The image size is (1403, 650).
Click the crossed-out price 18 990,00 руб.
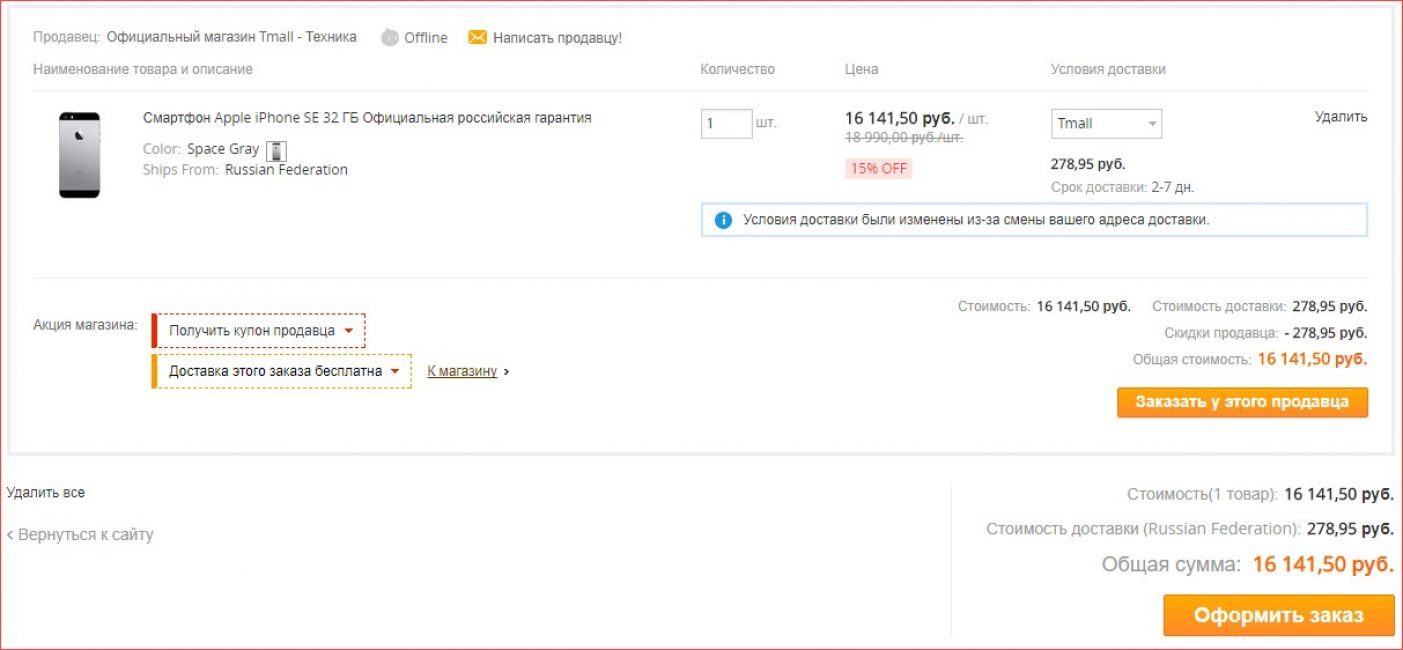point(904,138)
